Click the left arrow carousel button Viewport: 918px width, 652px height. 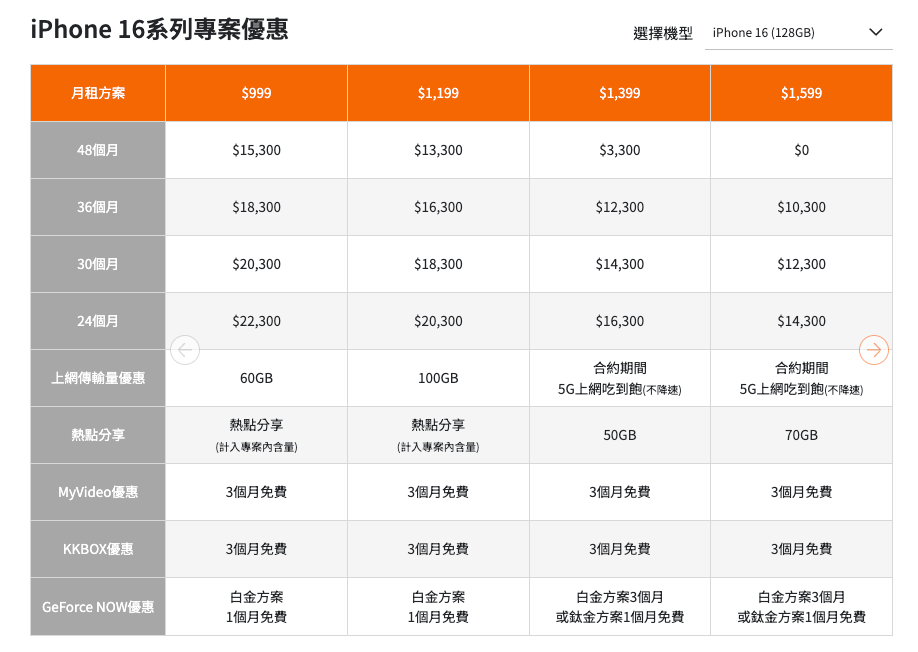pyautogui.click(x=185, y=350)
